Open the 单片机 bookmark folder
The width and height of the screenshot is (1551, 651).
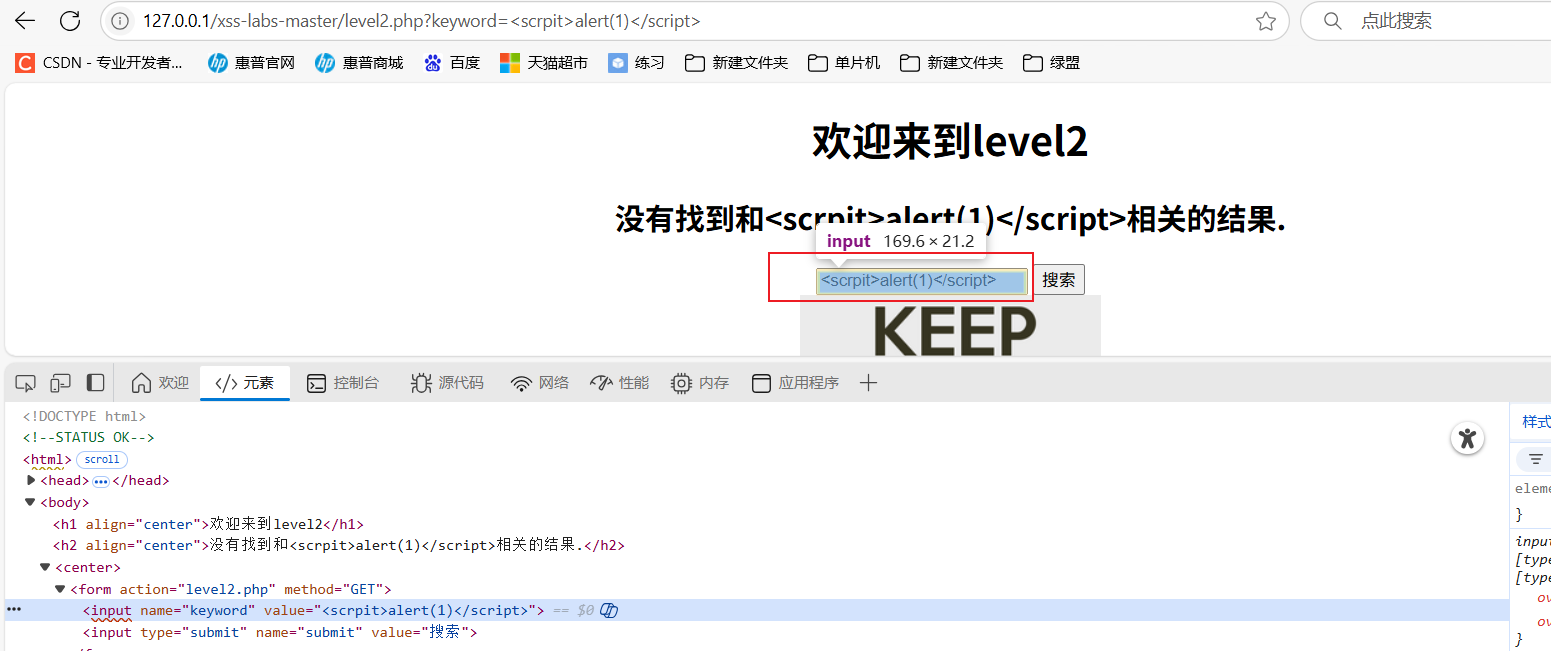click(x=844, y=63)
